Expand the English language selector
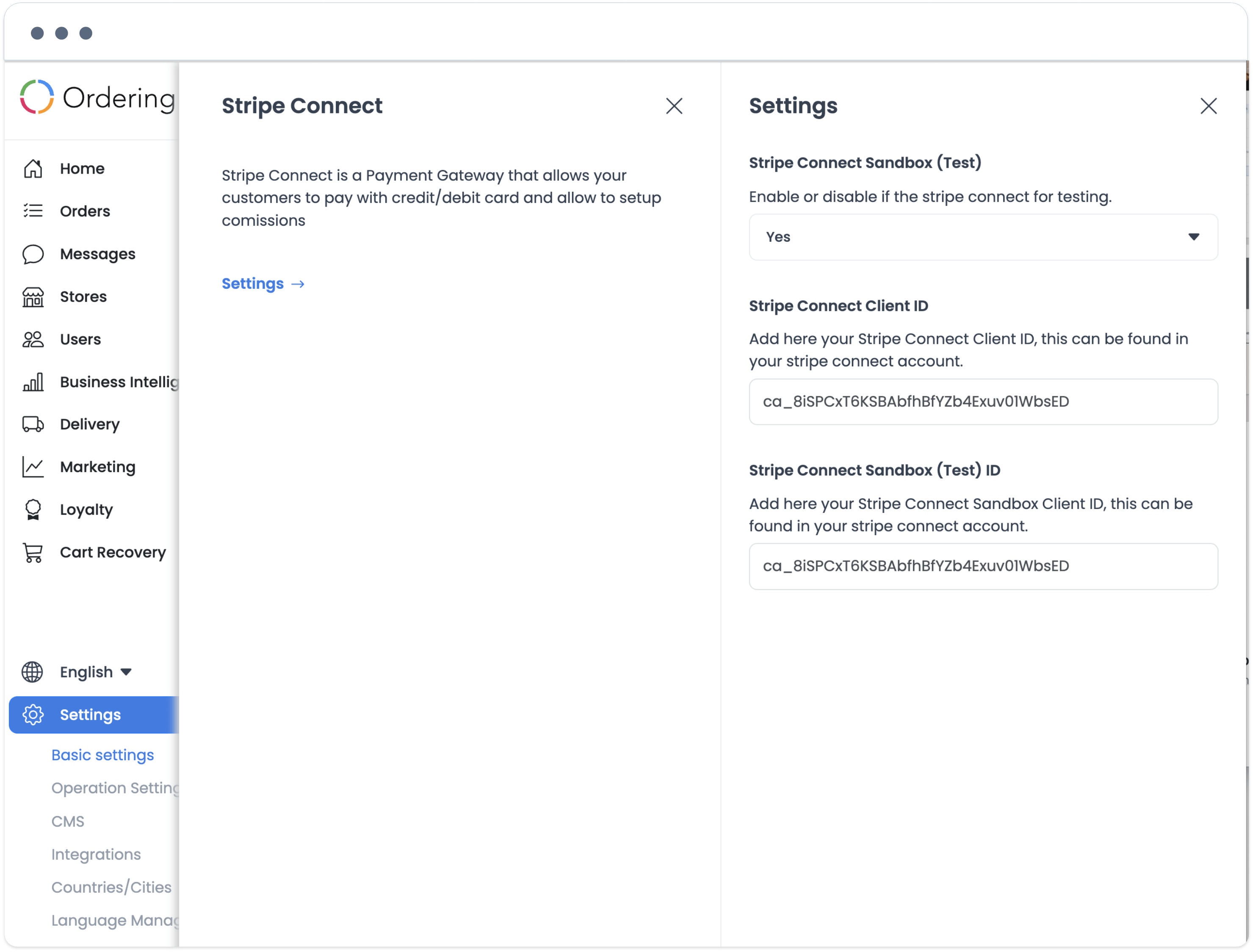This screenshot has height=952, width=1253. [96, 672]
